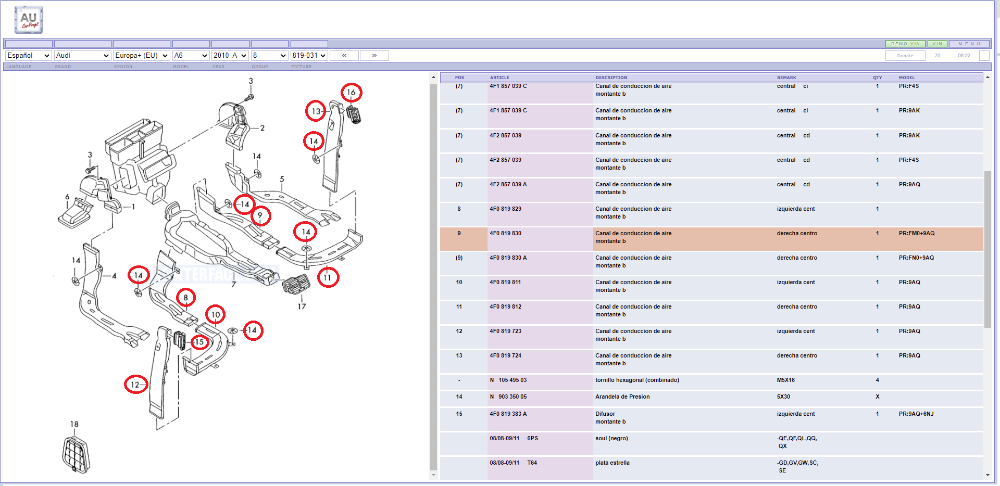
Task: Select article 4F0 819 811
Action: (505, 282)
